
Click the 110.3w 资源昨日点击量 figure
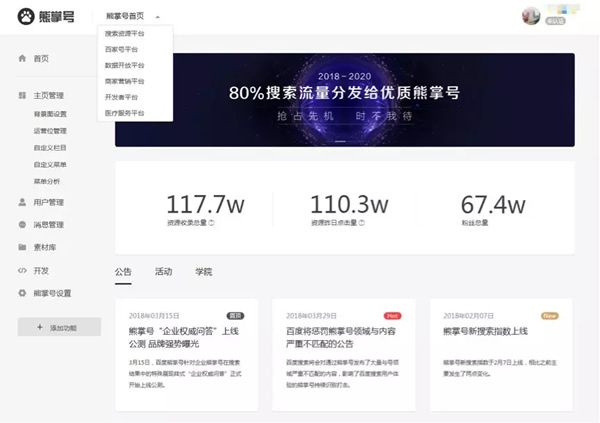[x=349, y=204]
